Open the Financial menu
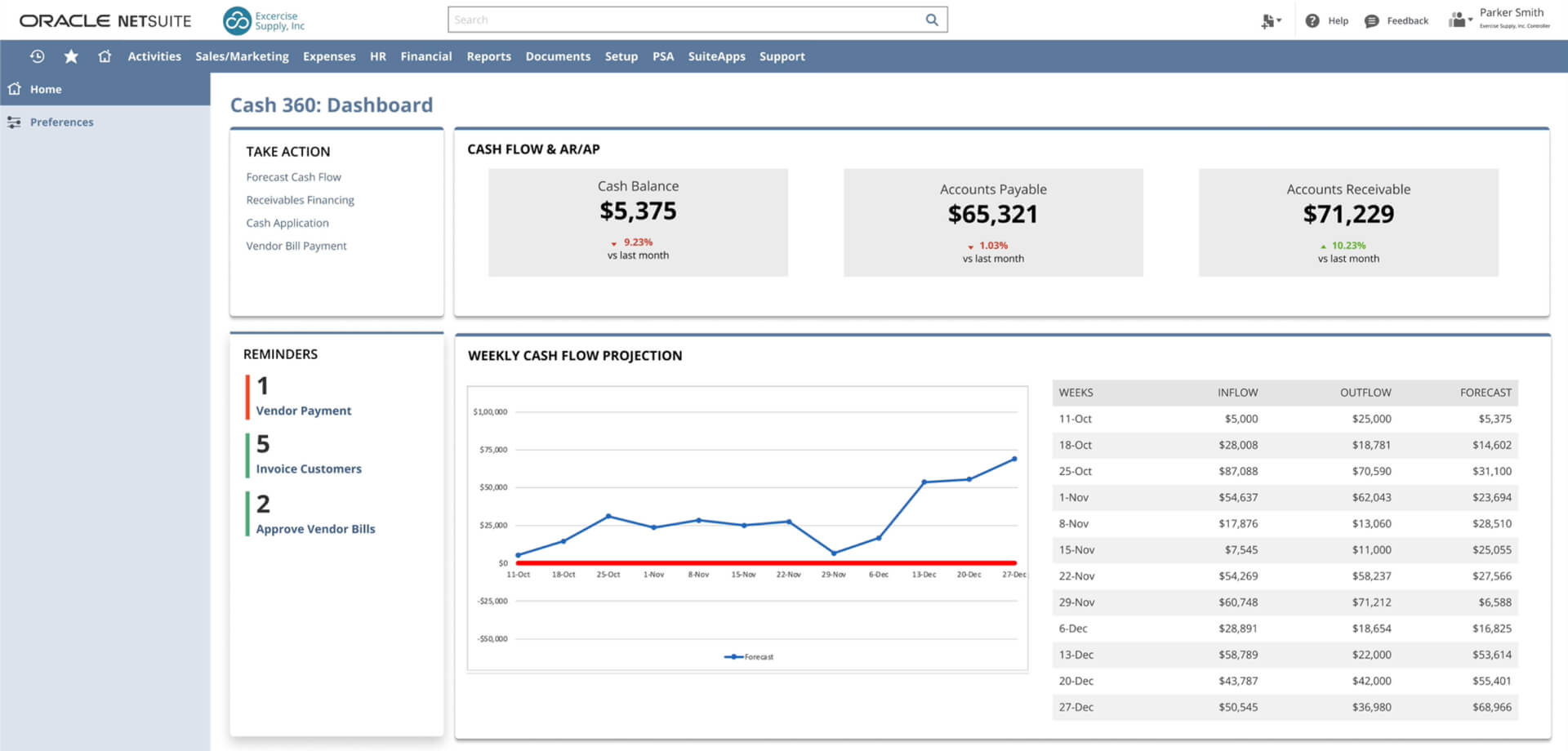This screenshot has height=751, width=1568. click(425, 56)
